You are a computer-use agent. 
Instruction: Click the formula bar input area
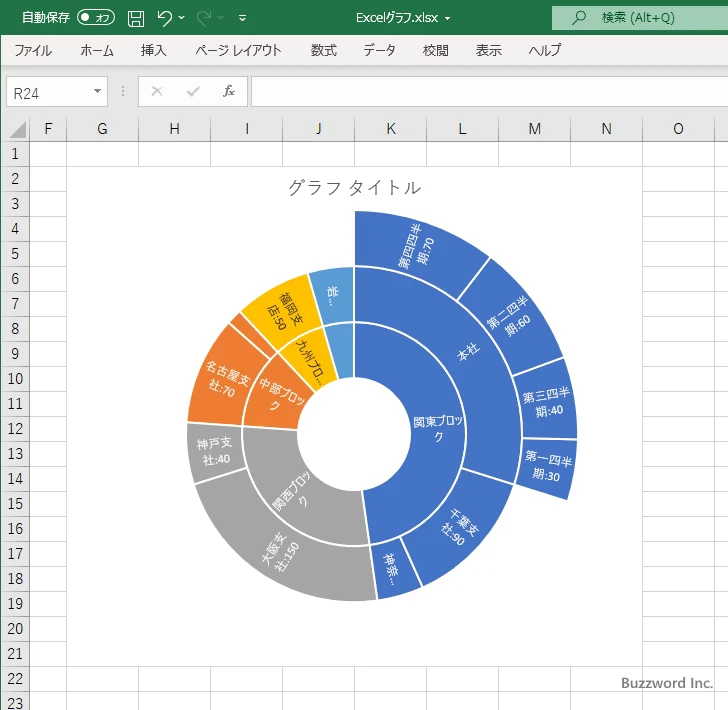coord(489,92)
